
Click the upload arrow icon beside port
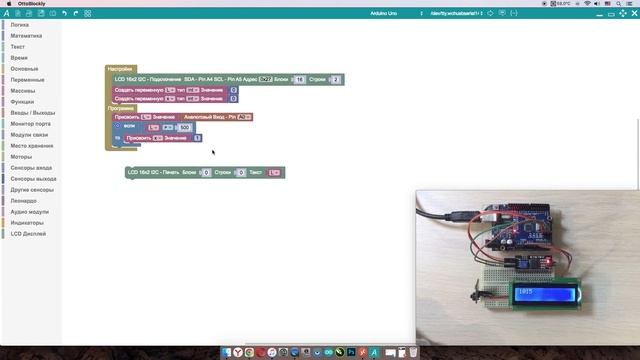[490, 13]
